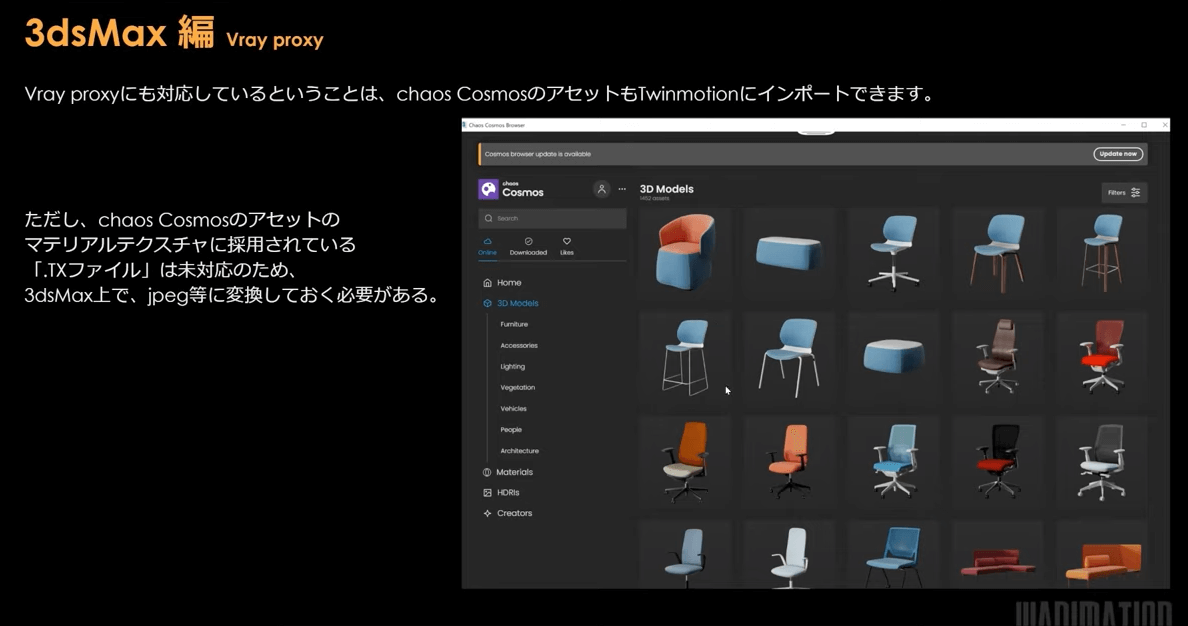
Task: Select 3D Models in sidebar
Action: [517, 303]
